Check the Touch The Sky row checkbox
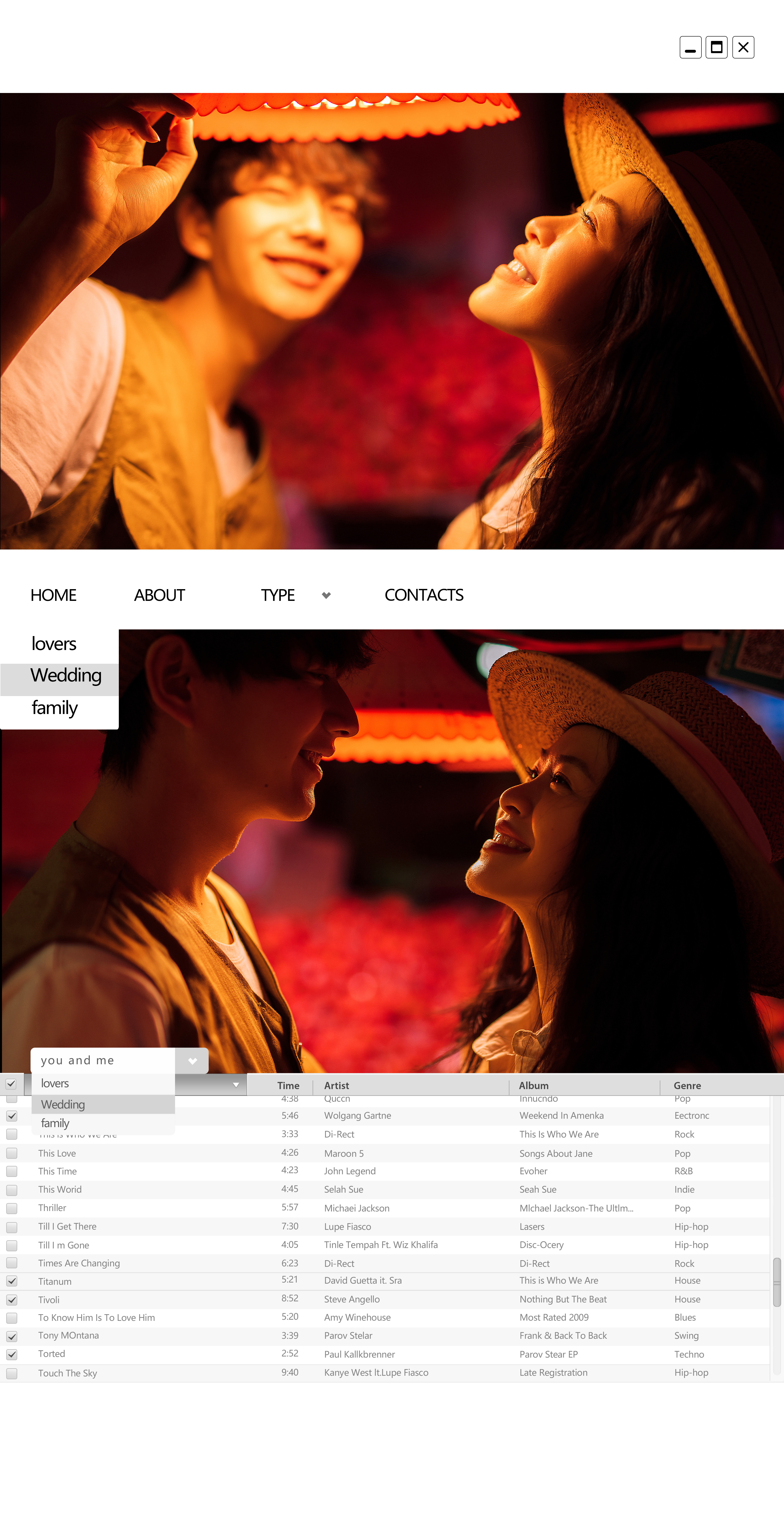The image size is (784, 1515). [x=12, y=1373]
